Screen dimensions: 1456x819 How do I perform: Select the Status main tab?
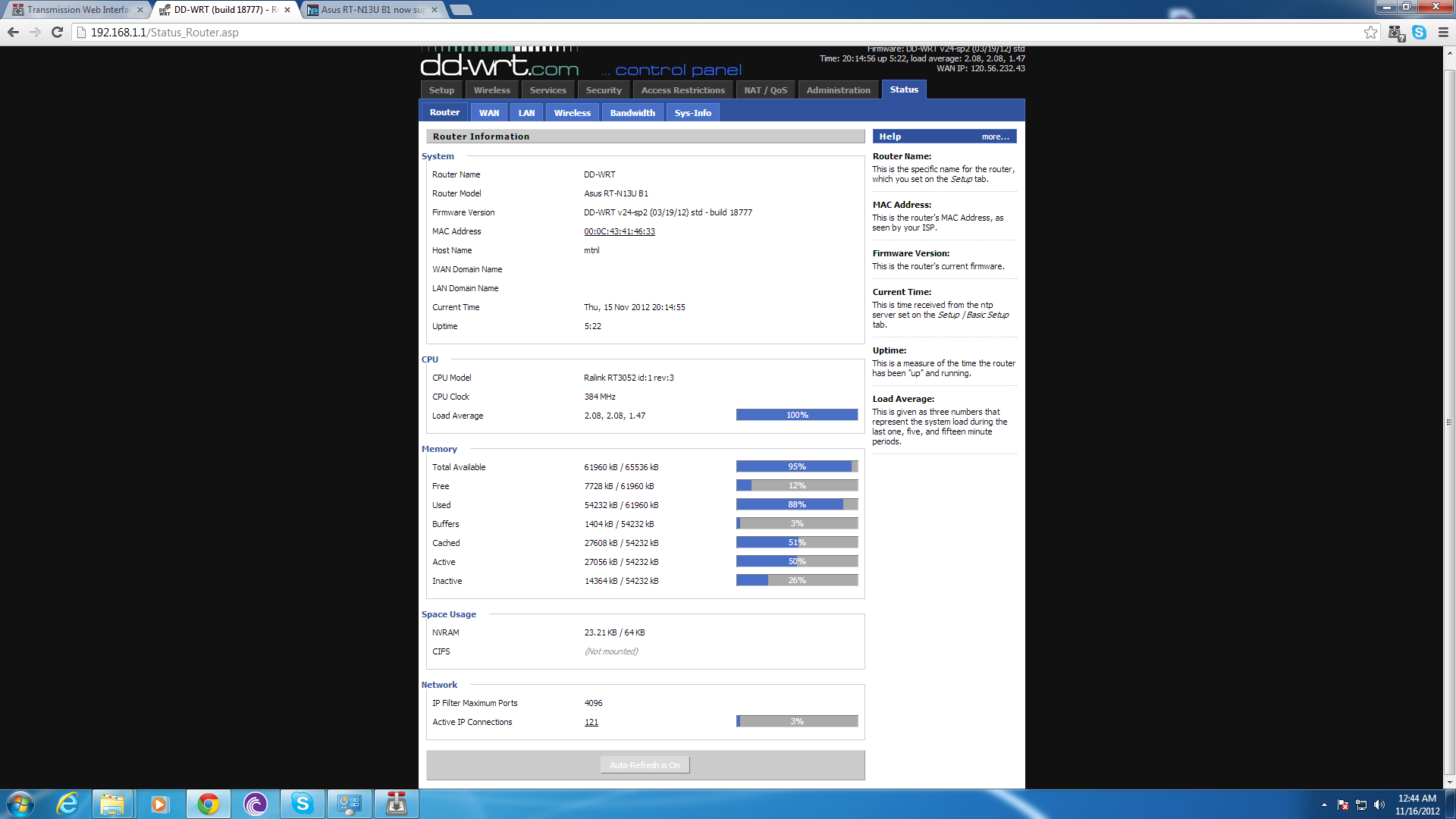[x=904, y=89]
